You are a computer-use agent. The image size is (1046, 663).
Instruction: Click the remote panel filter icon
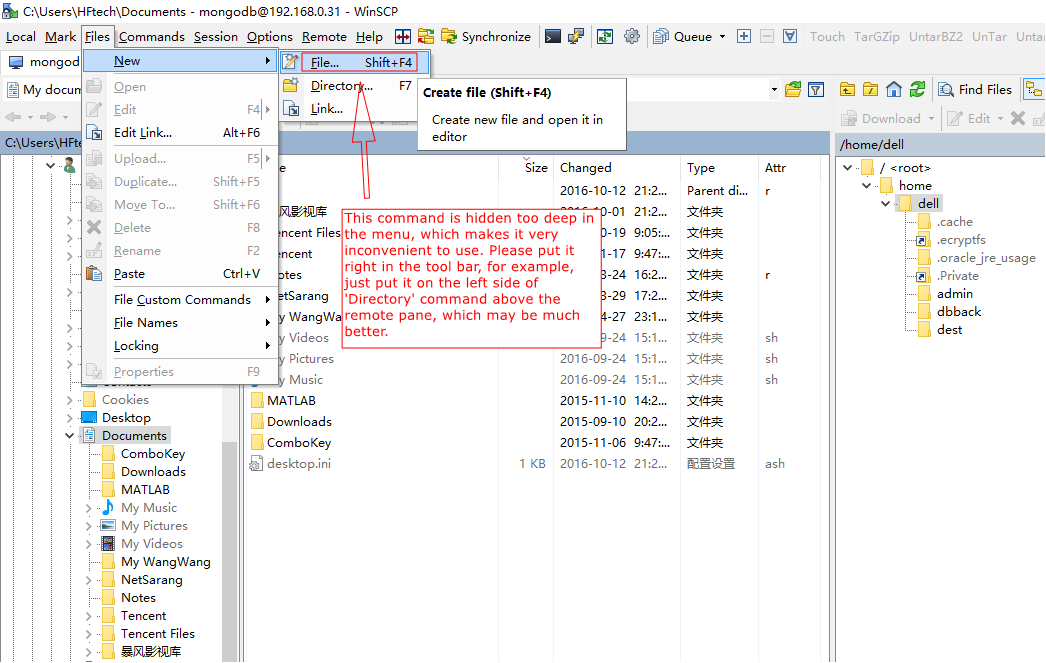816,90
